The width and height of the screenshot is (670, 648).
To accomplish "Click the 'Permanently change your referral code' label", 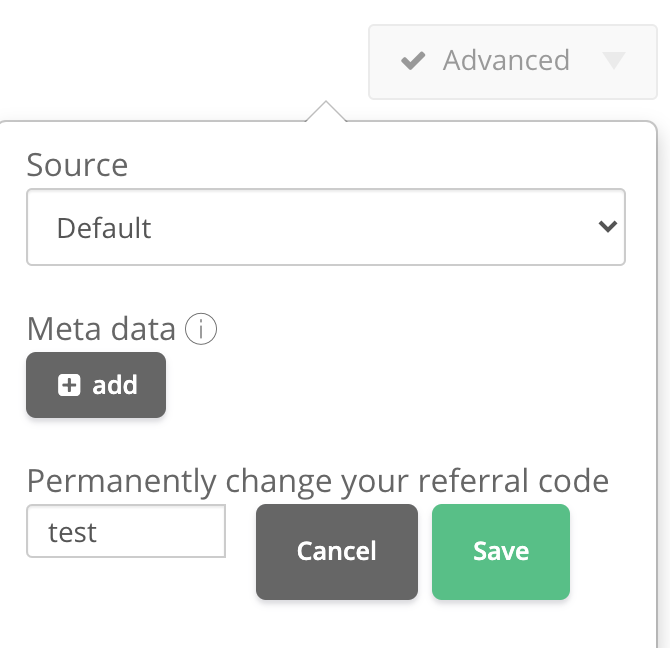I will (x=317, y=481).
